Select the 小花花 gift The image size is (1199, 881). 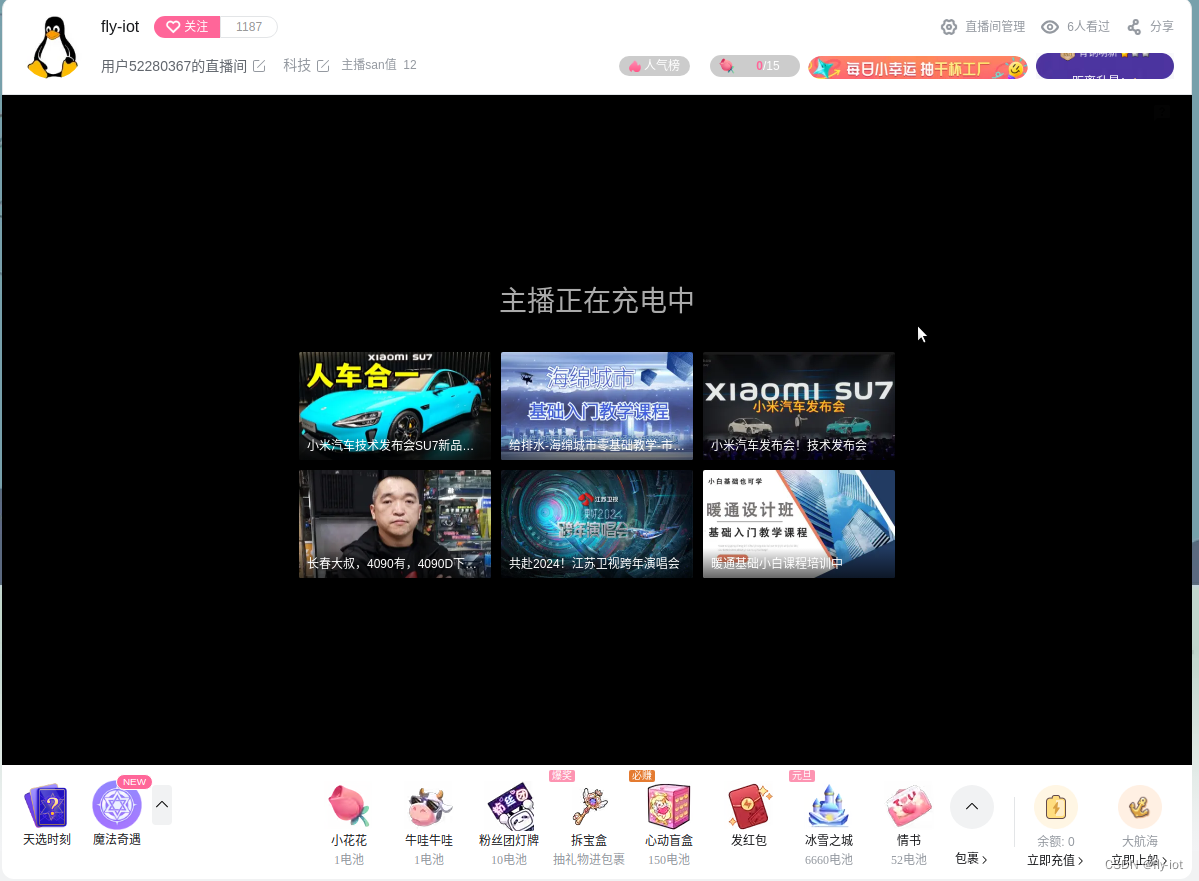[349, 825]
